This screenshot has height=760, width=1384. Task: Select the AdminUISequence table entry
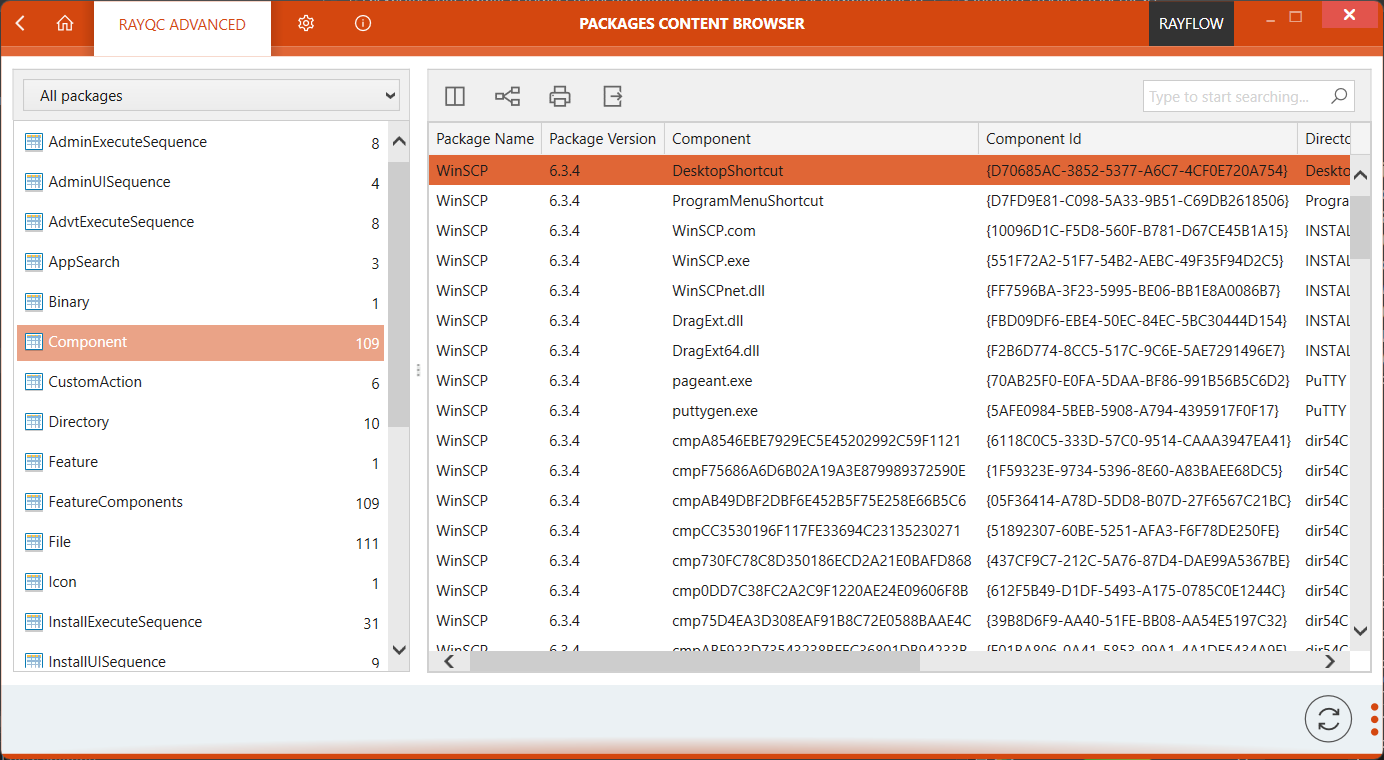201,183
